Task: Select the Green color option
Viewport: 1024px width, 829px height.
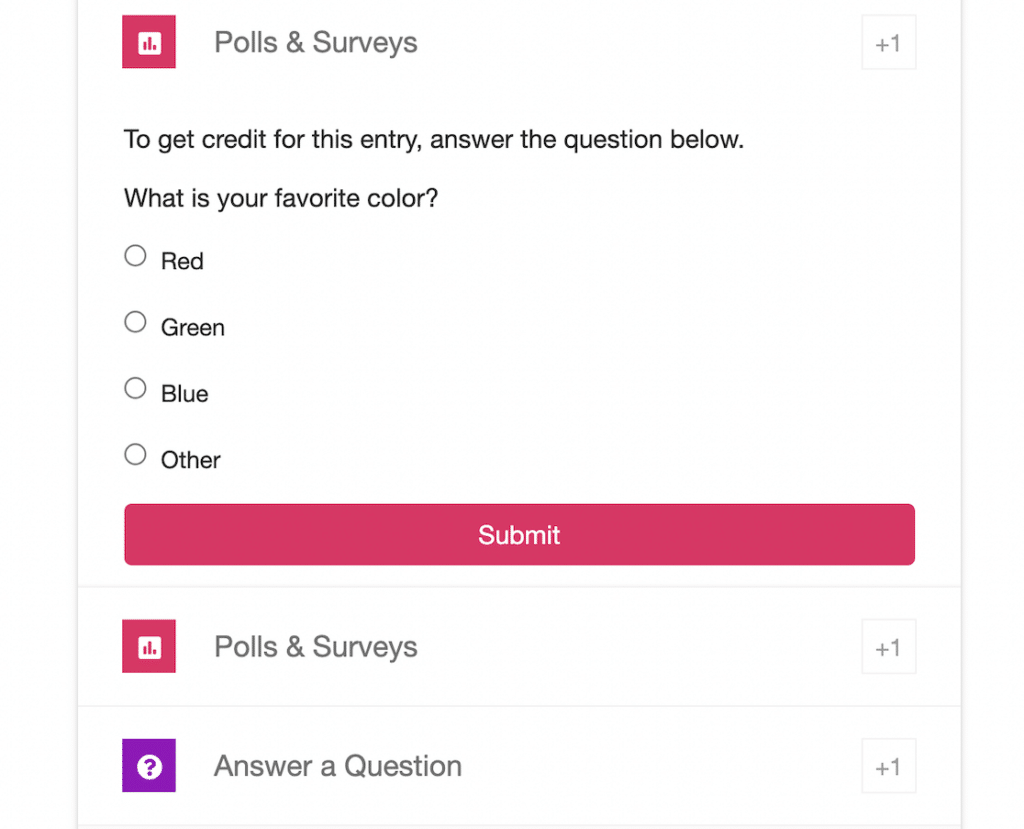Action: click(x=135, y=321)
